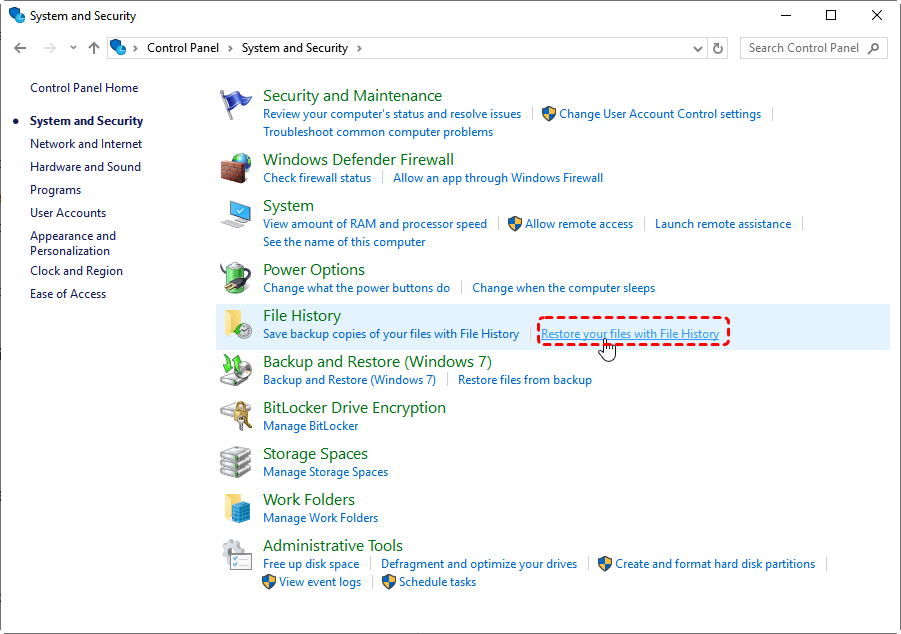Click the Work Folders icon

(237, 508)
